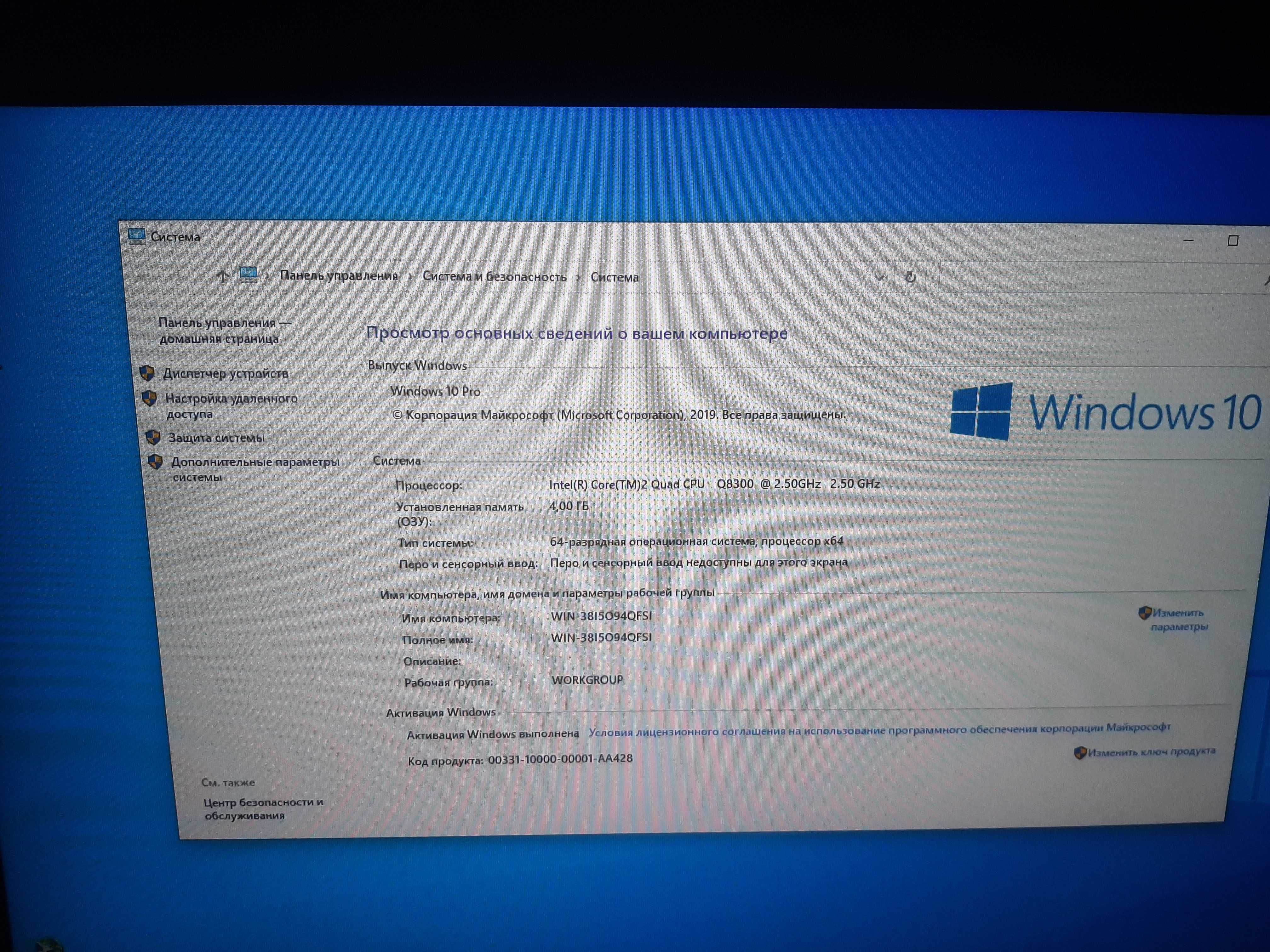
Task: Expand chevron after Панель управления breadcrumb
Action: [410, 277]
